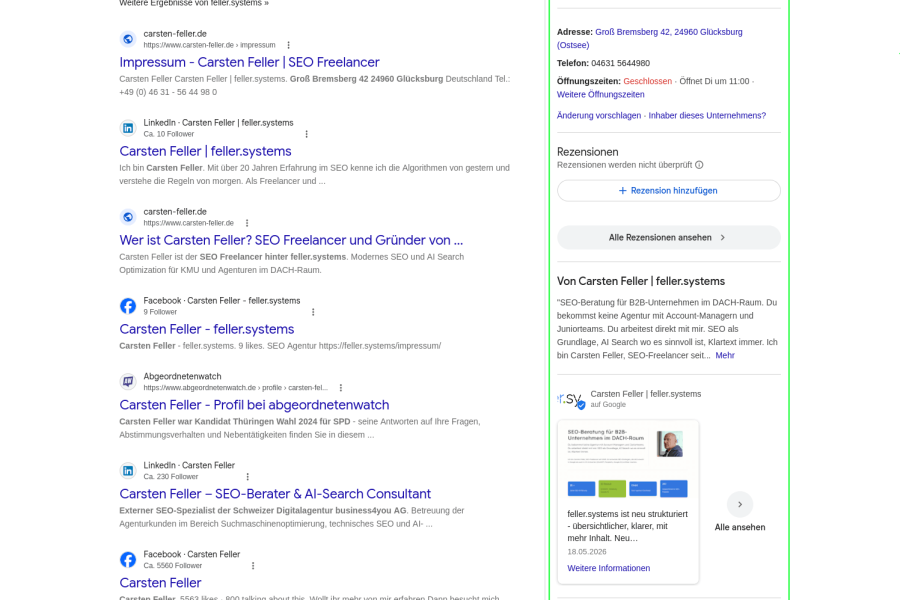Screen dimensions: 900x600
Task: Open the 'Carsten Feller - feller.systems' Facebook result
Action: (207, 329)
